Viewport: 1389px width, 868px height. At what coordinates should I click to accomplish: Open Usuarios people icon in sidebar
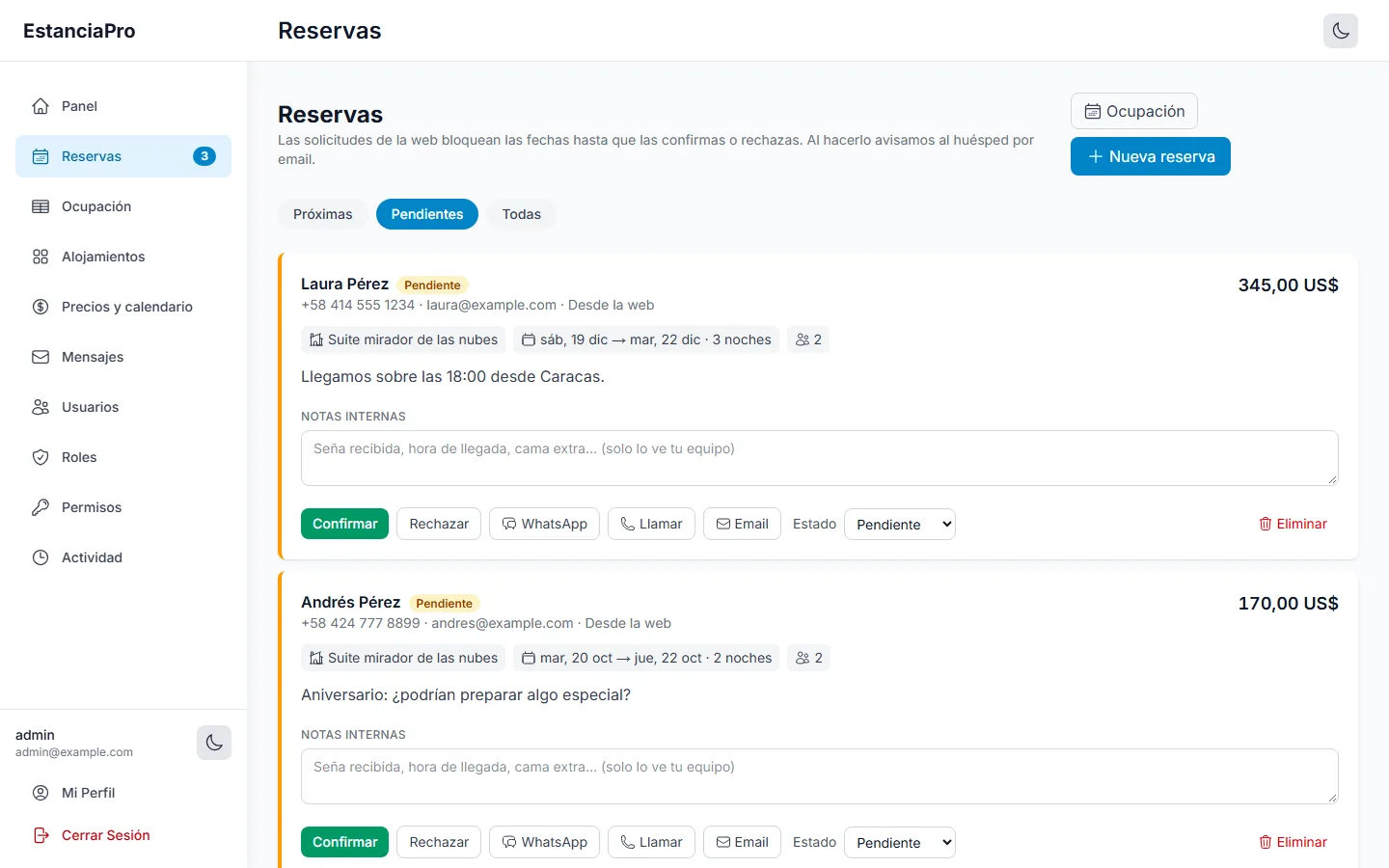pos(41,407)
